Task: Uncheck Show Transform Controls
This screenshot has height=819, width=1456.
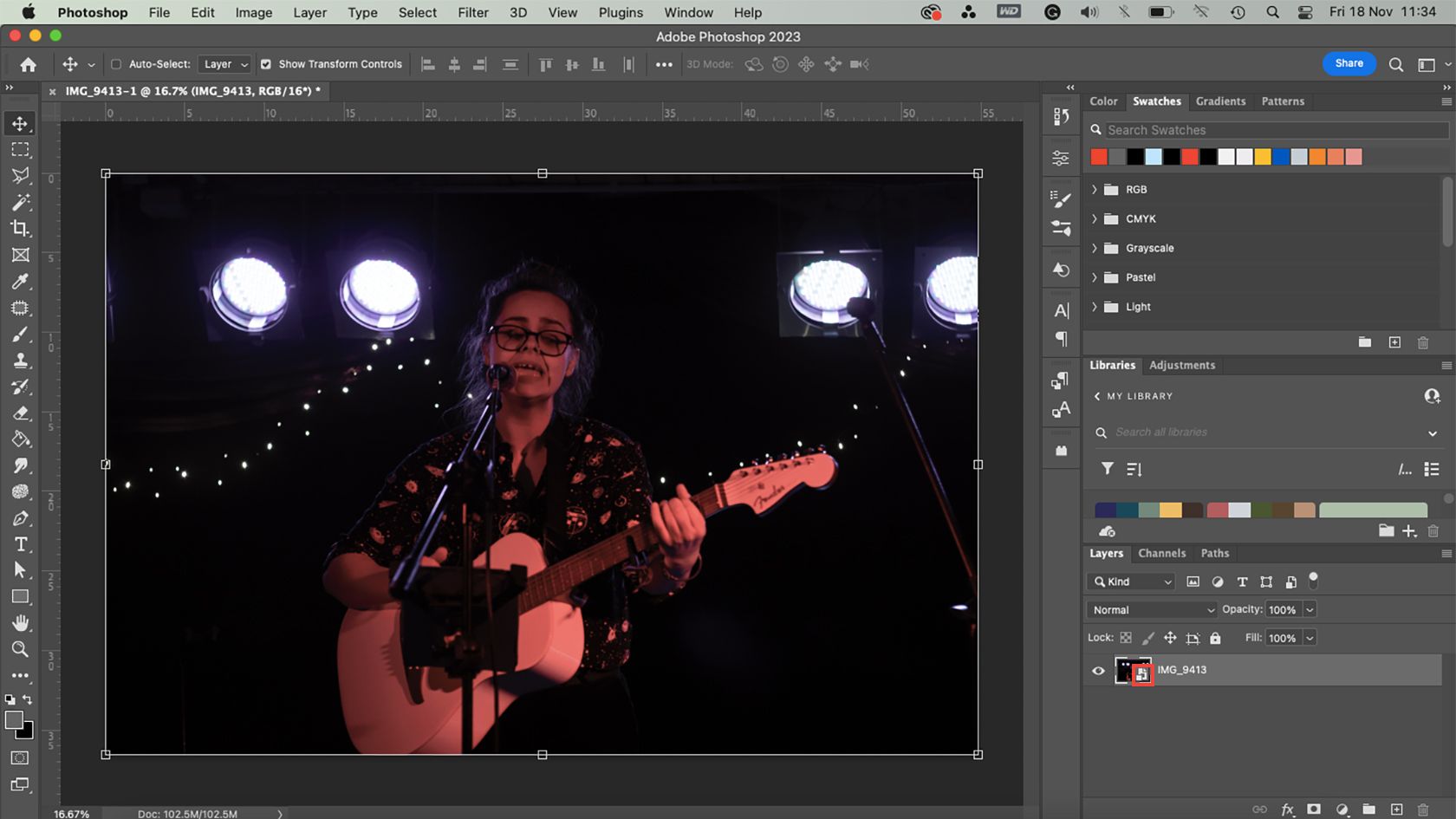Action: [x=266, y=64]
